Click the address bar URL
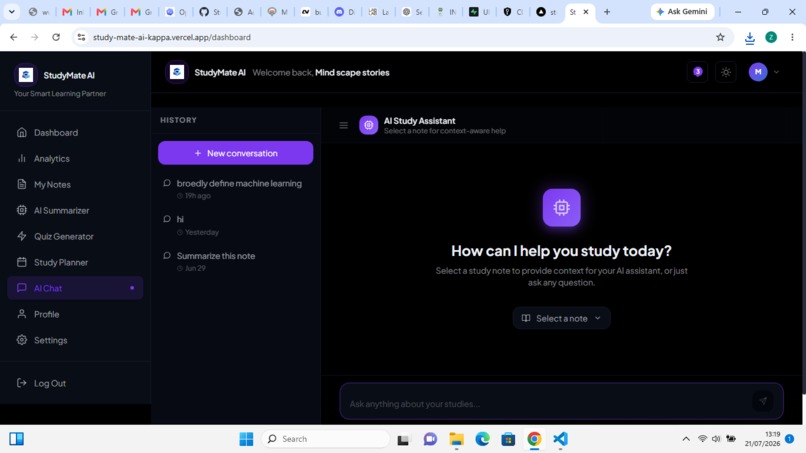806x453 pixels. point(172,37)
